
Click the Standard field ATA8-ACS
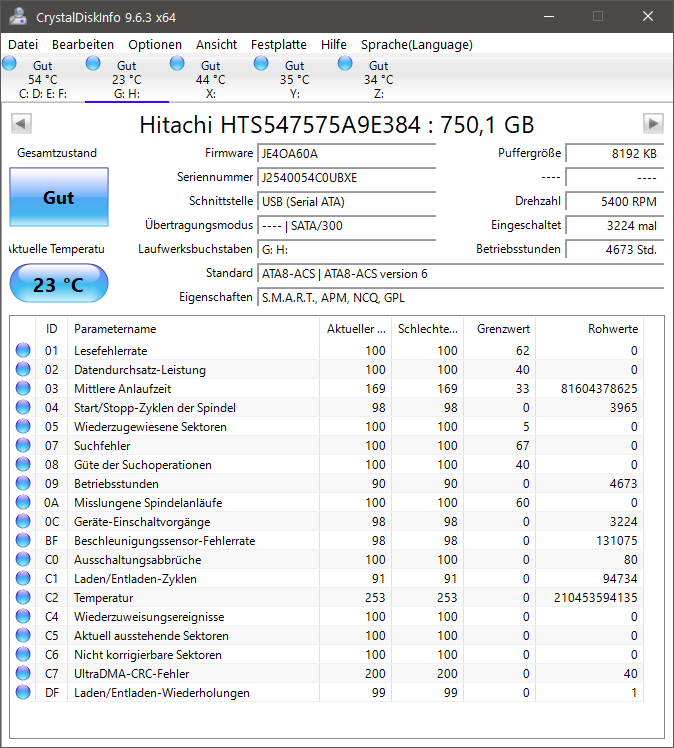click(460, 273)
